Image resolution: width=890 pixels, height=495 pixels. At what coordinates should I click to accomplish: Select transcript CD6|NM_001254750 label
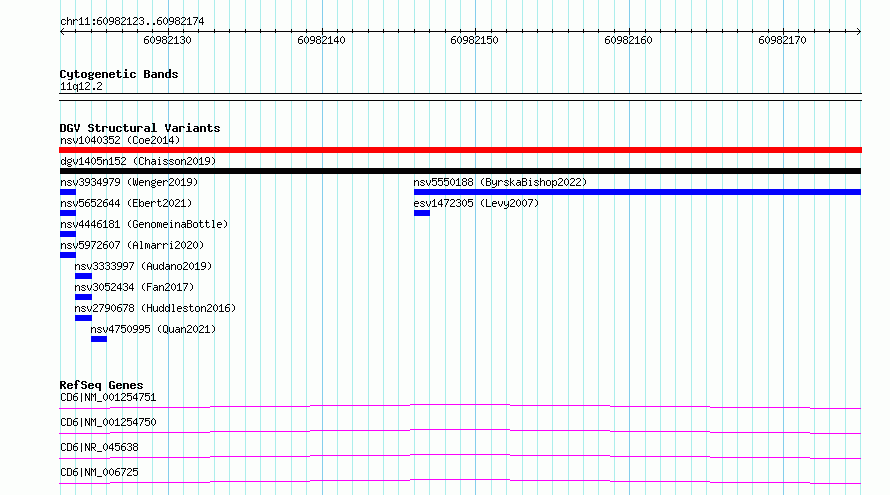[x=108, y=422]
